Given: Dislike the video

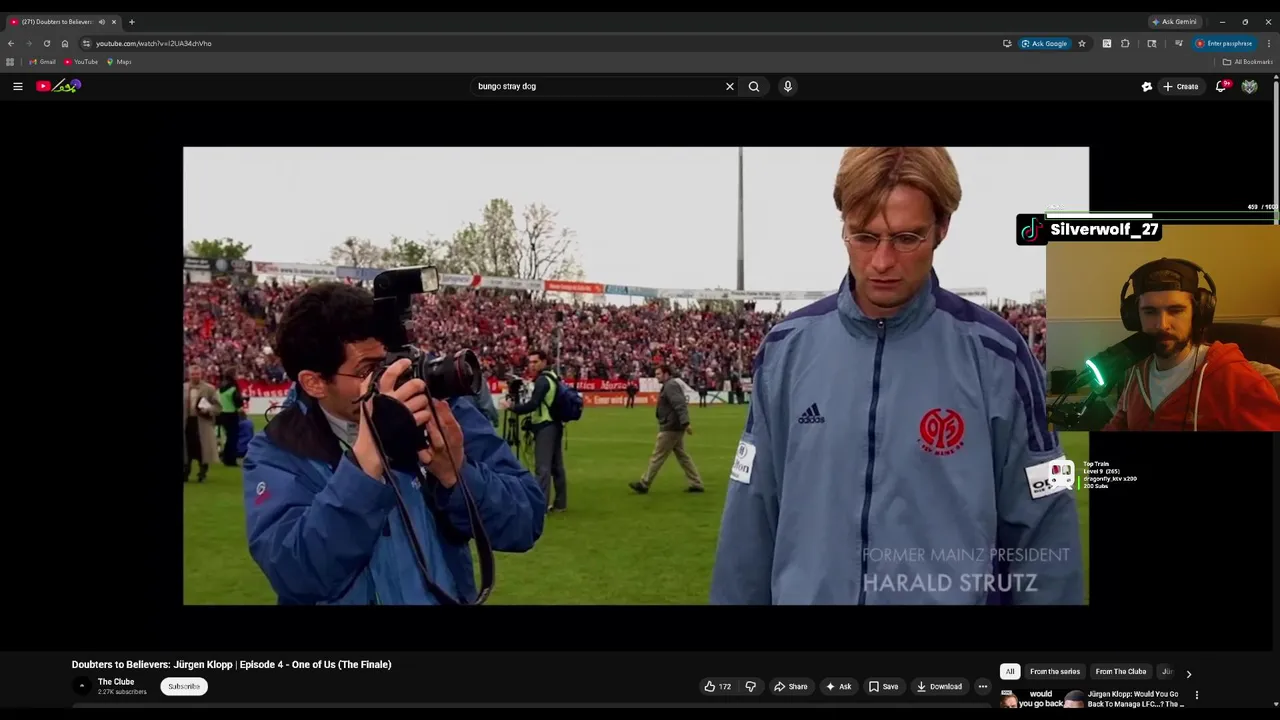Looking at the screenshot, I should click(751, 686).
